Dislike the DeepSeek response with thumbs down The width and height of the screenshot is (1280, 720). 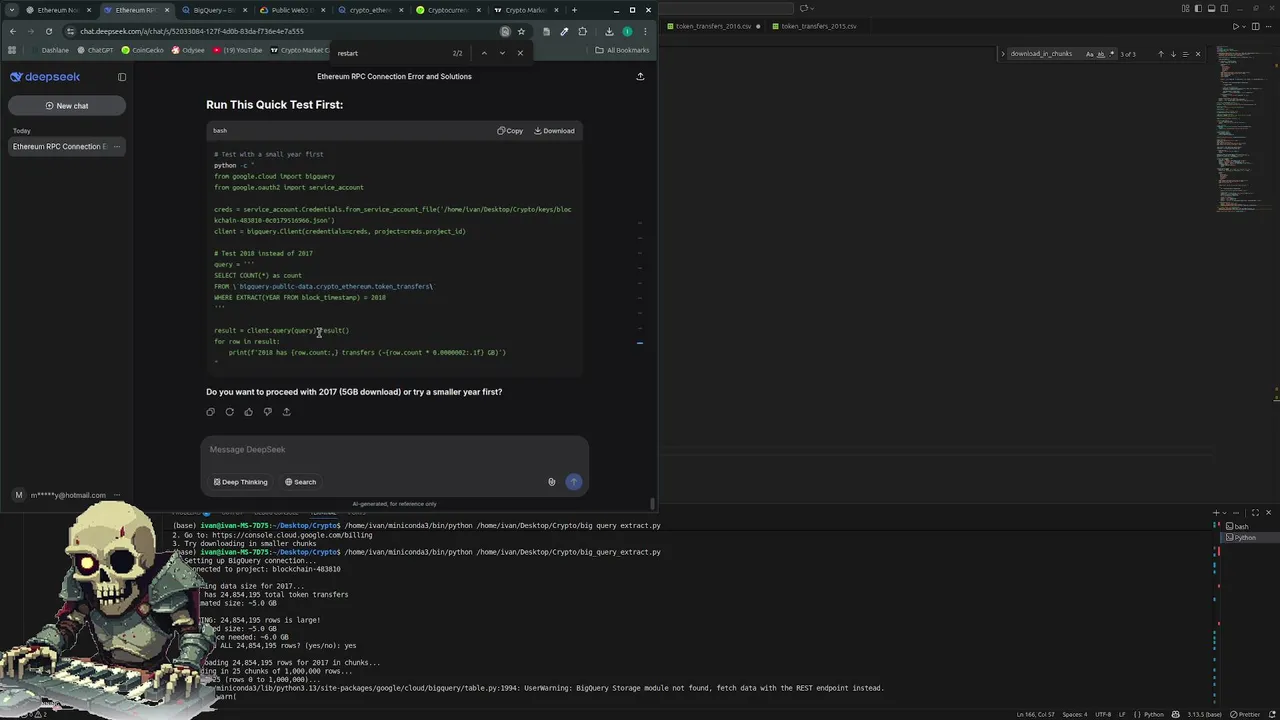[x=267, y=412]
